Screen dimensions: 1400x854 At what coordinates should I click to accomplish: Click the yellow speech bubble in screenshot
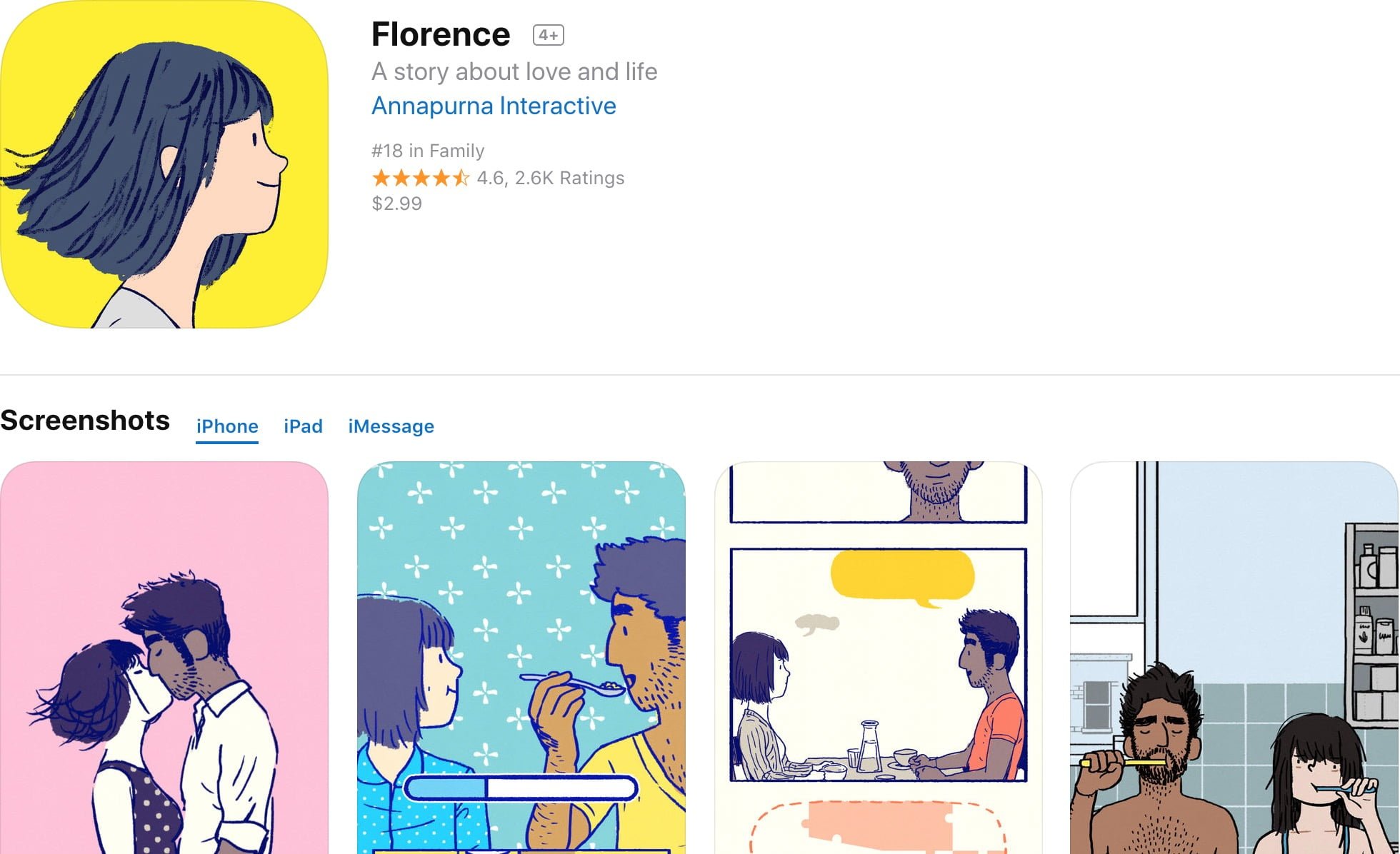pos(903,577)
